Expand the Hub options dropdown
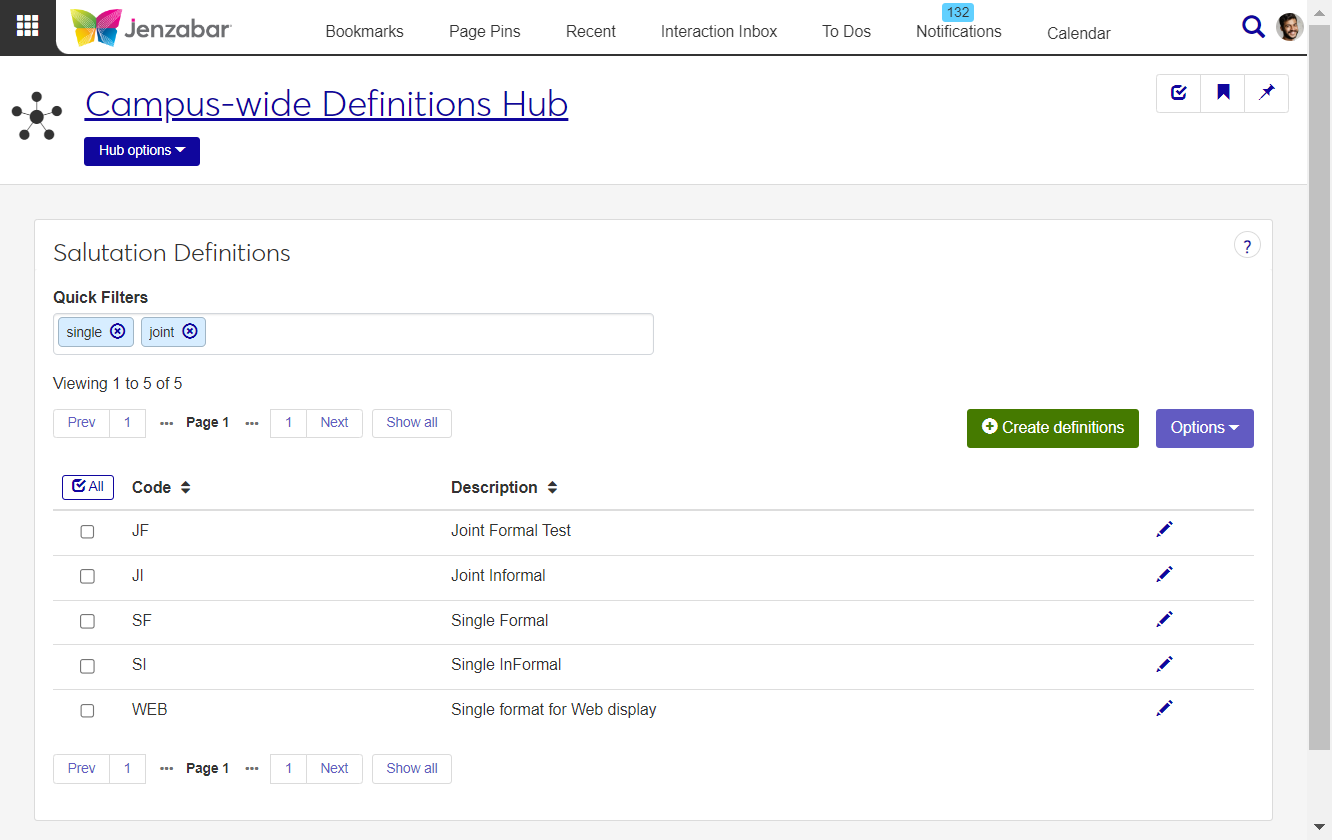 [x=142, y=151]
